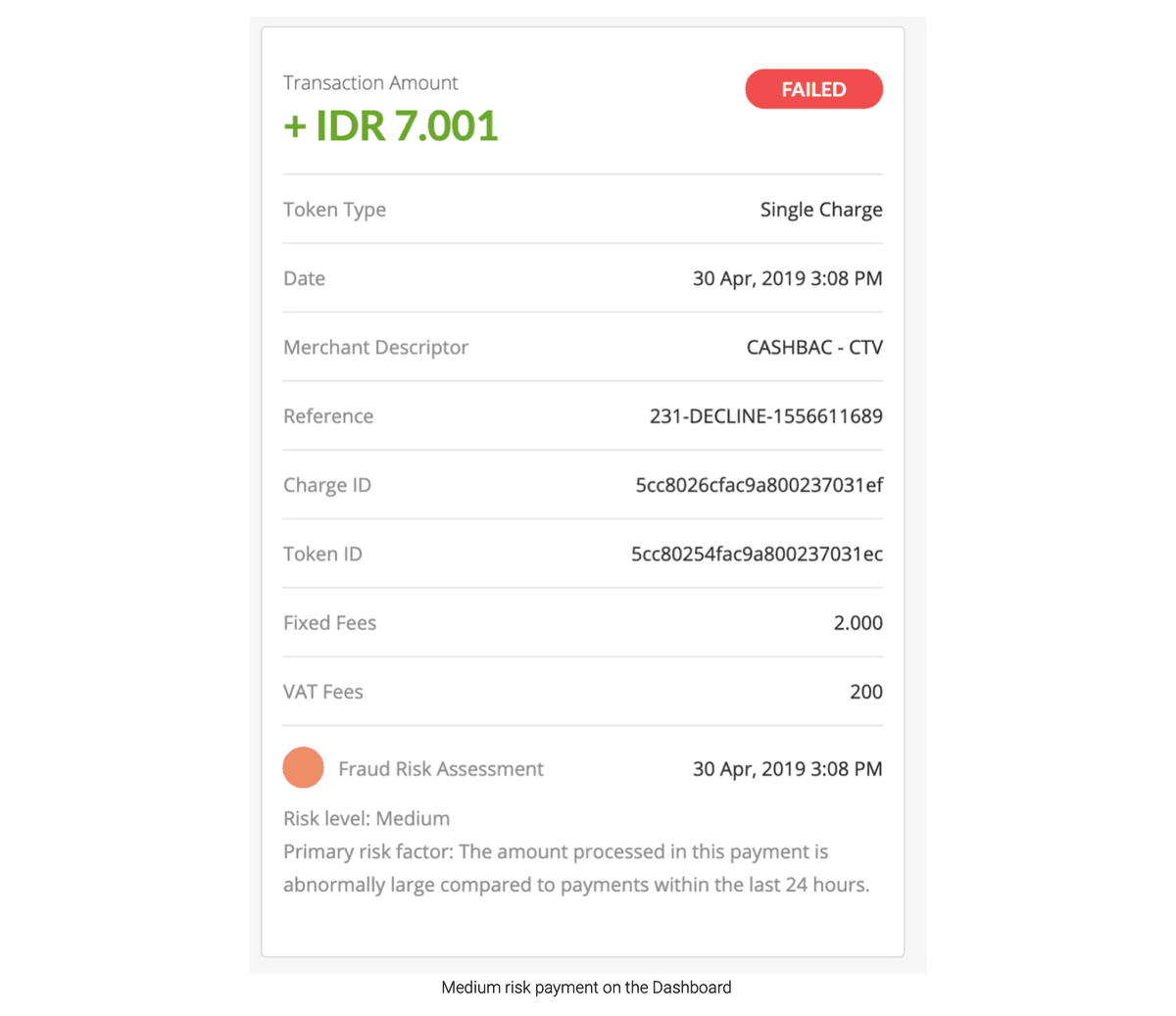
Task: Click the Fixed Fees amount 2.000
Action: point(857,623)
